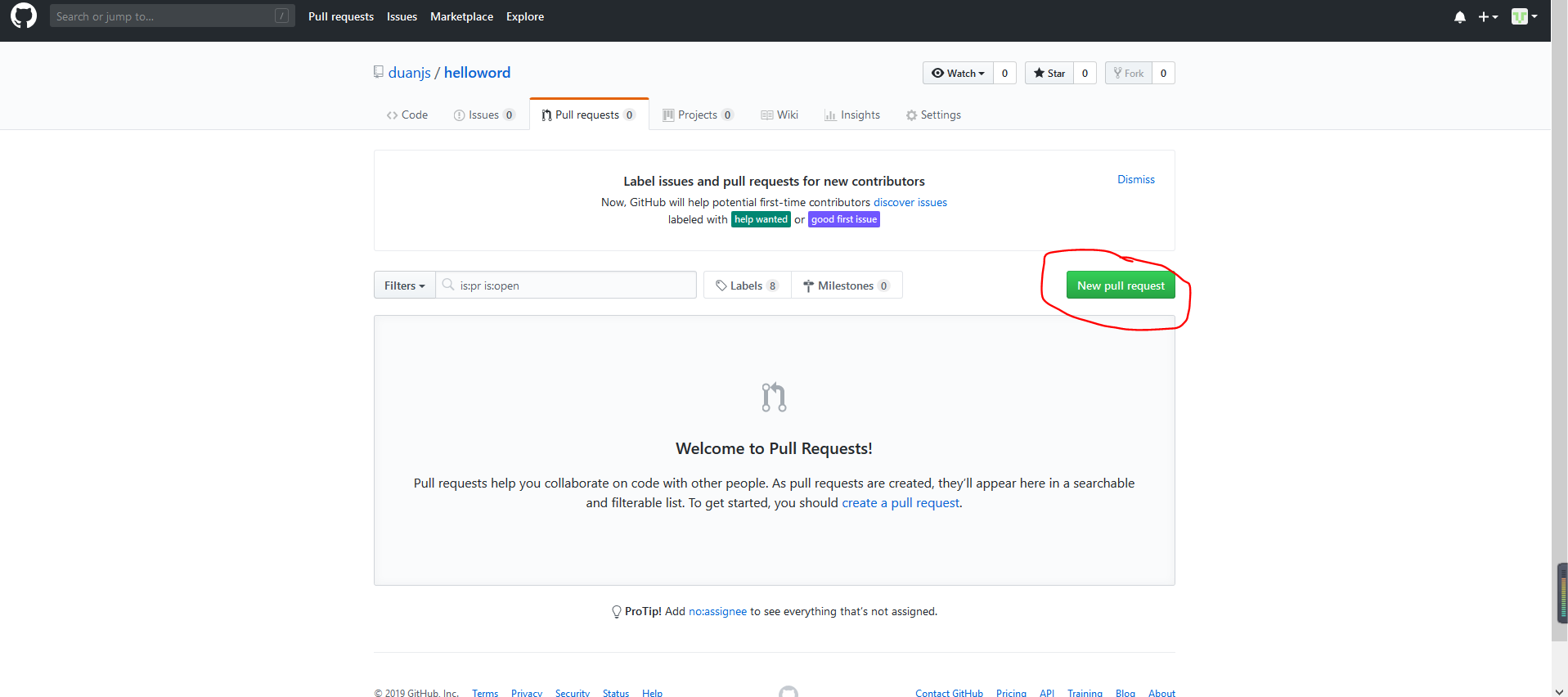Focus the Search or jump to field
Screen dimensions: 1568x697
172,16
